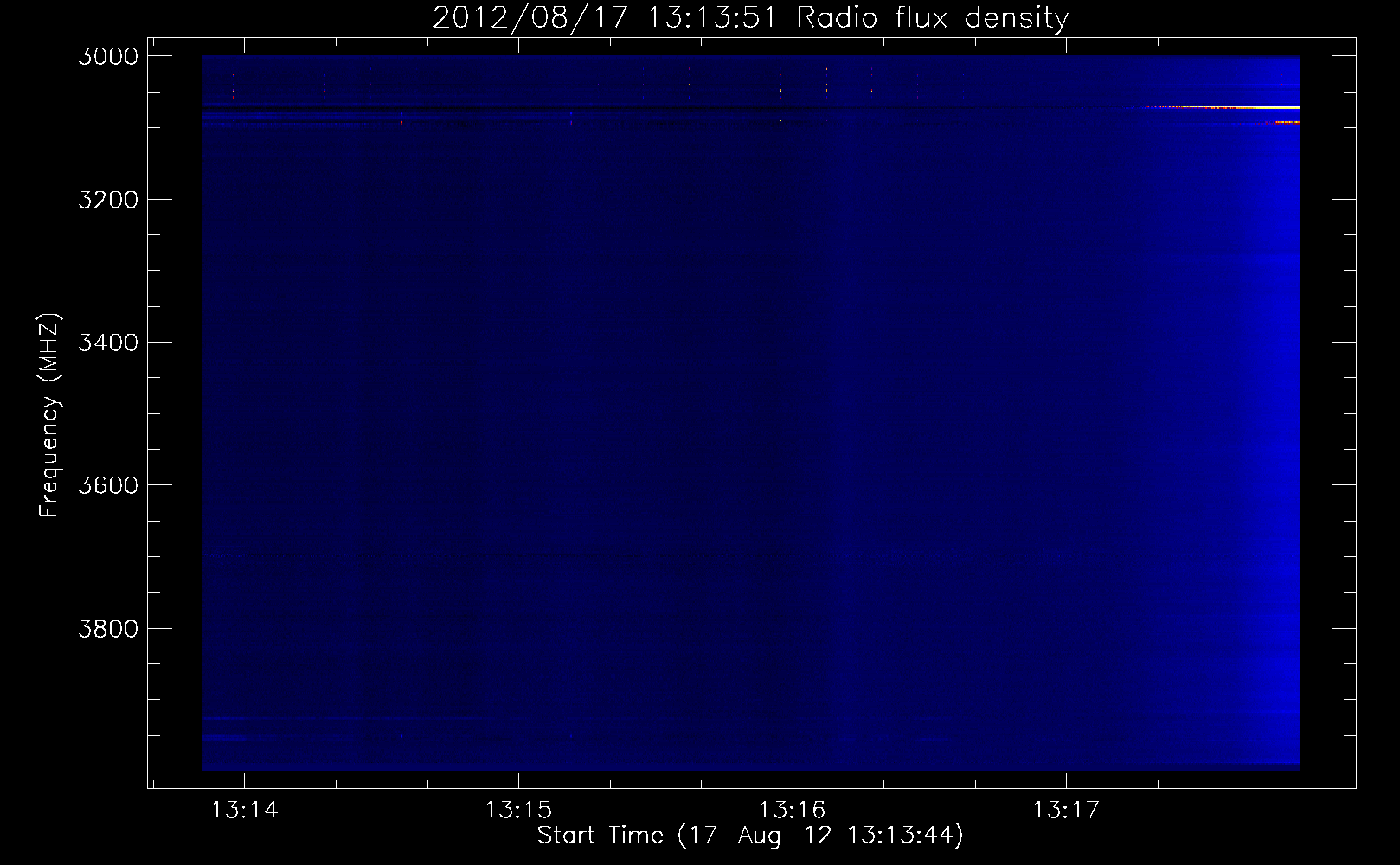Select the 3000 frequency axis label

[x=108, y=56]
